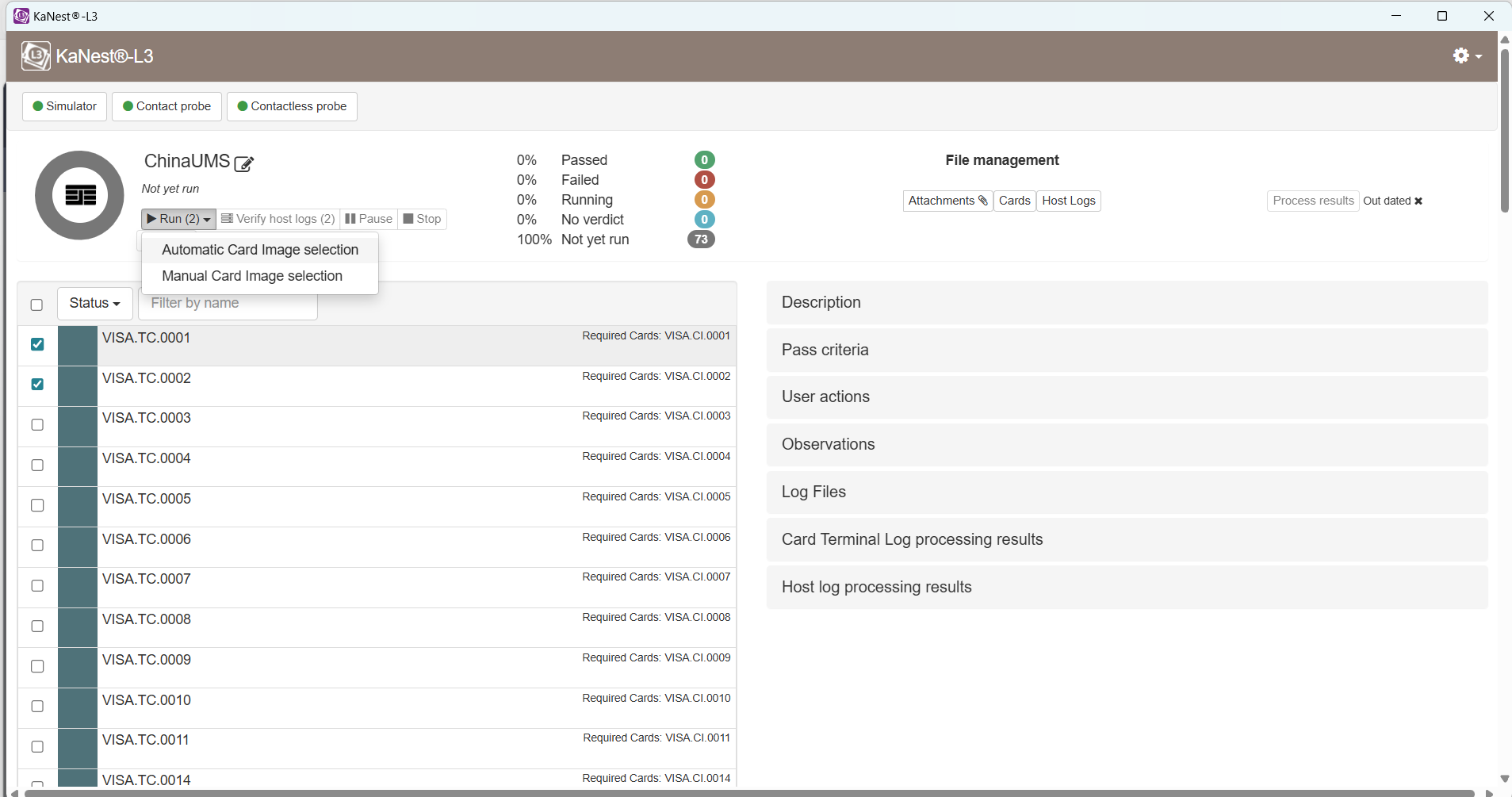Expand the Log Files section
The height and width of the screenshot is (797, 1512).
pyautogui.click(x=1127, y=492)
